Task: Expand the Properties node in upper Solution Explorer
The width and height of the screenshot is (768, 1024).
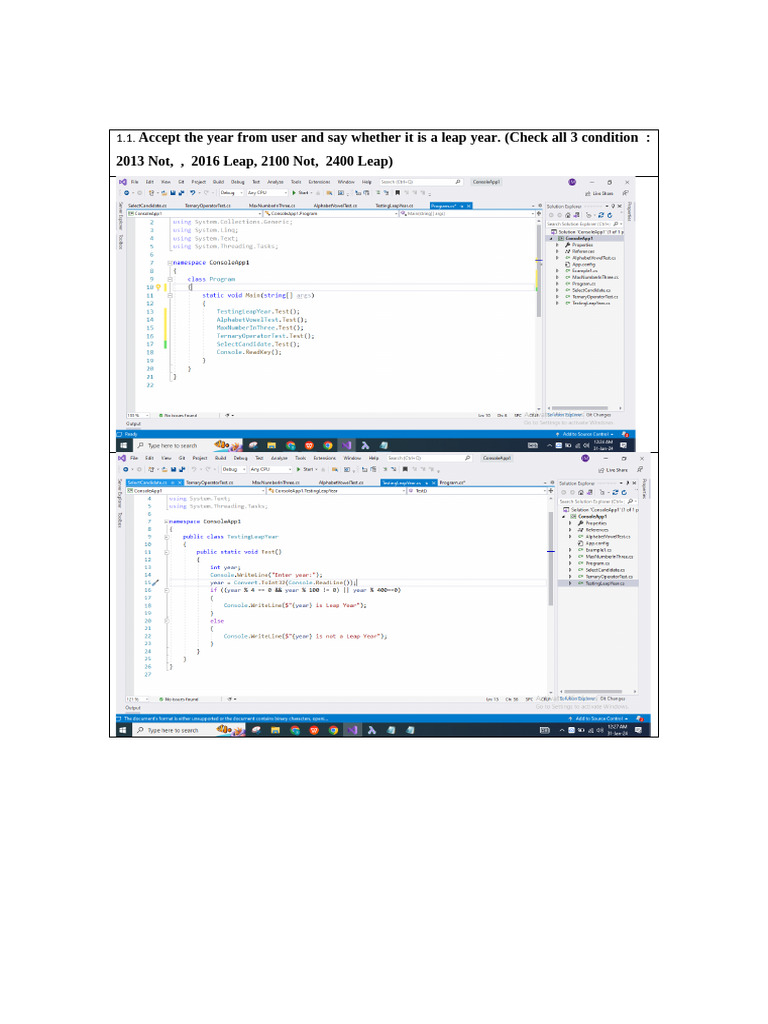Action: point(558,244)
